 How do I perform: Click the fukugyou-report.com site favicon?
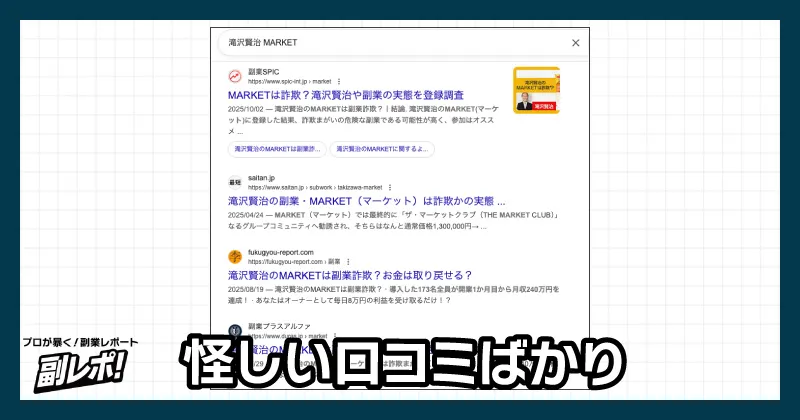[235, 257]
